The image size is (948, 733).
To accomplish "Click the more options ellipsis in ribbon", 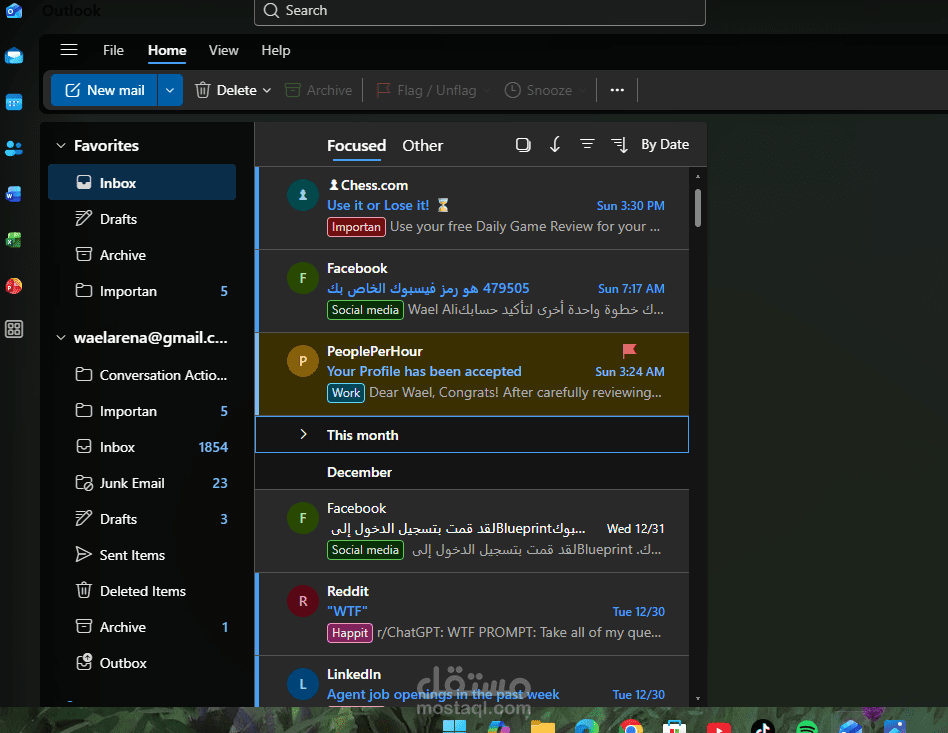I will [x=617, y=90].
